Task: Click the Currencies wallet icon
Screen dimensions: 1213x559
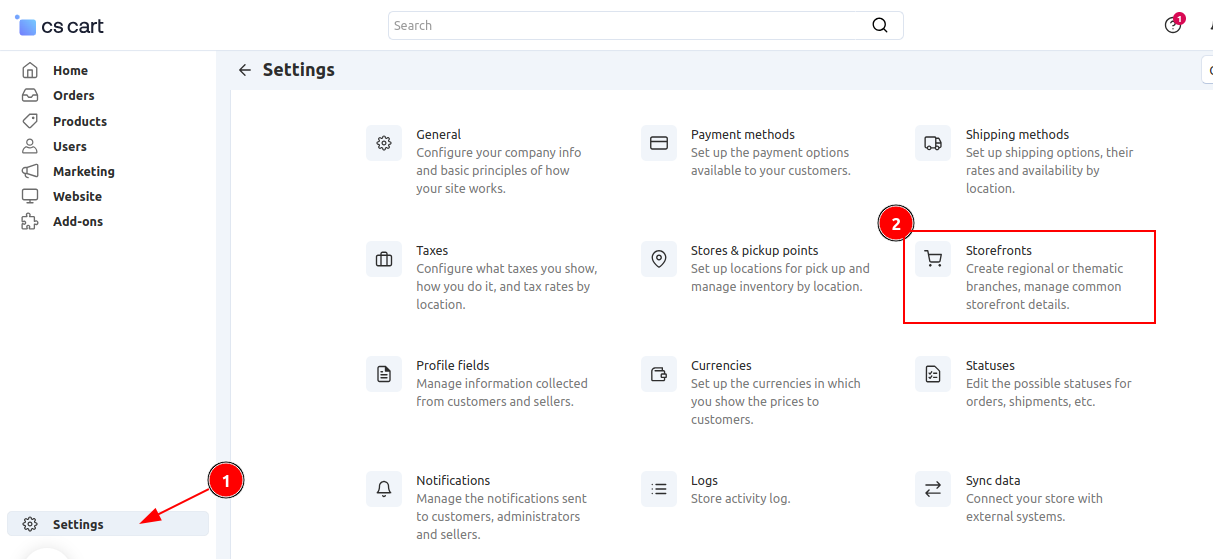Action: [x=659, y=374]
